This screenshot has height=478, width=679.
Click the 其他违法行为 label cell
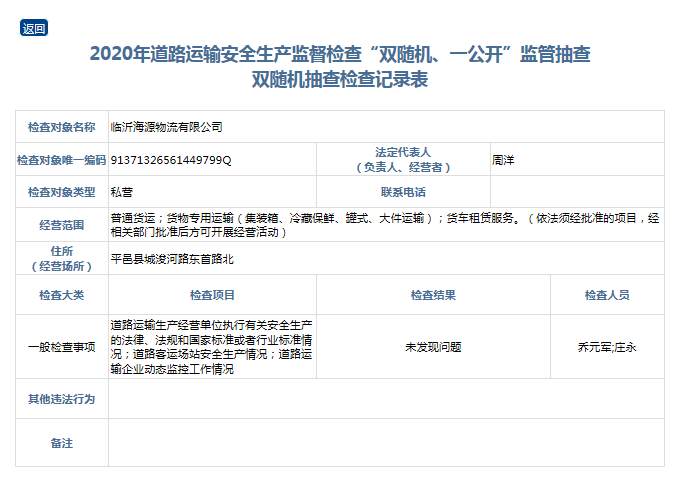(61, 399)
